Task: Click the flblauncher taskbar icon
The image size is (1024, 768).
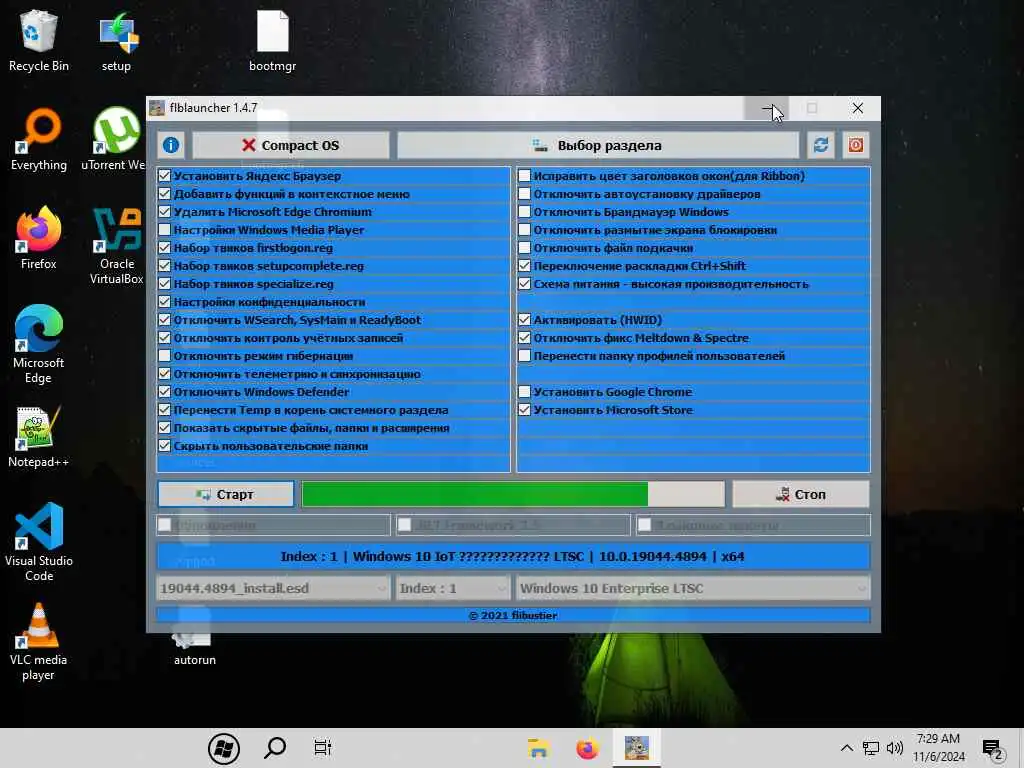Action: tap(637, 748)
